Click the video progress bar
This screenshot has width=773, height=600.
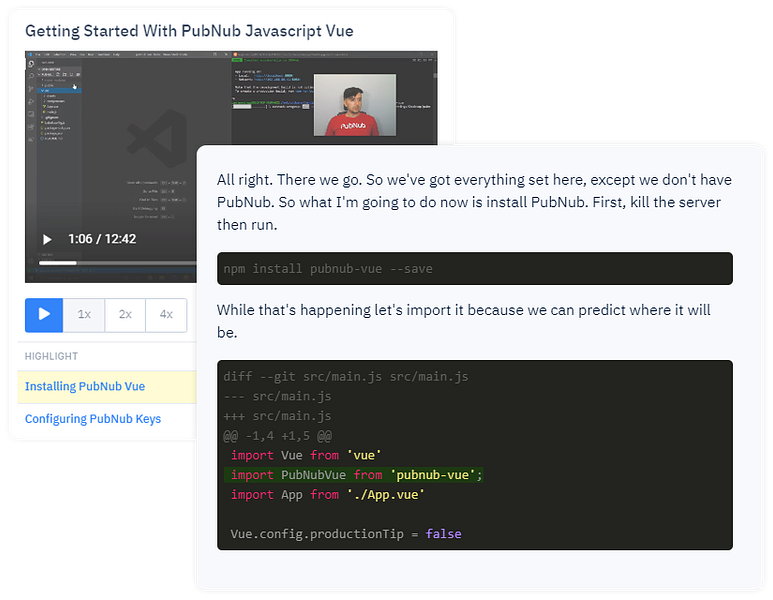click(x=117, y=263)
